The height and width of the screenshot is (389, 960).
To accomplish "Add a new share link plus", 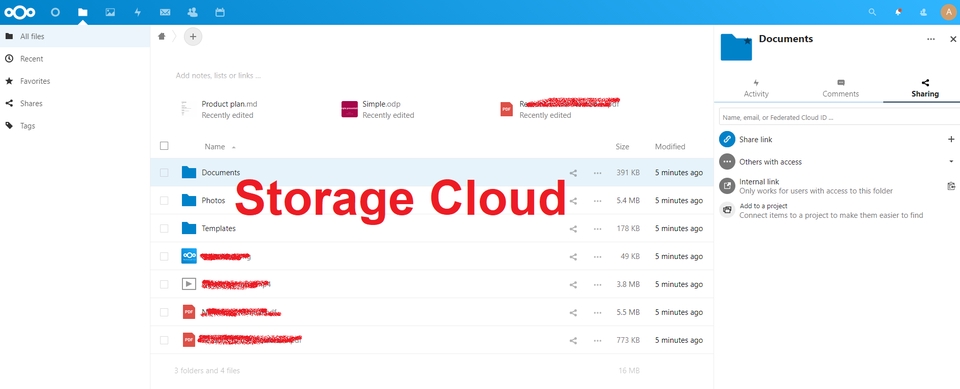I will [951, 139].
